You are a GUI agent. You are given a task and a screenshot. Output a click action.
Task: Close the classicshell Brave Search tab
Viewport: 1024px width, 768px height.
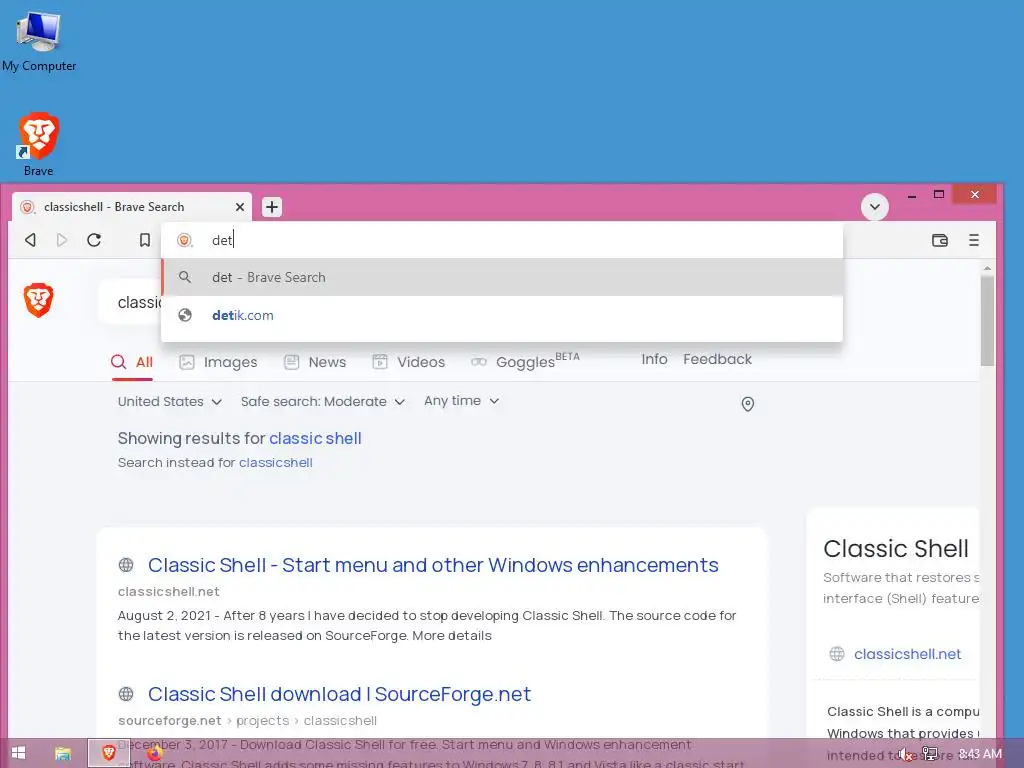pos(240,207)
